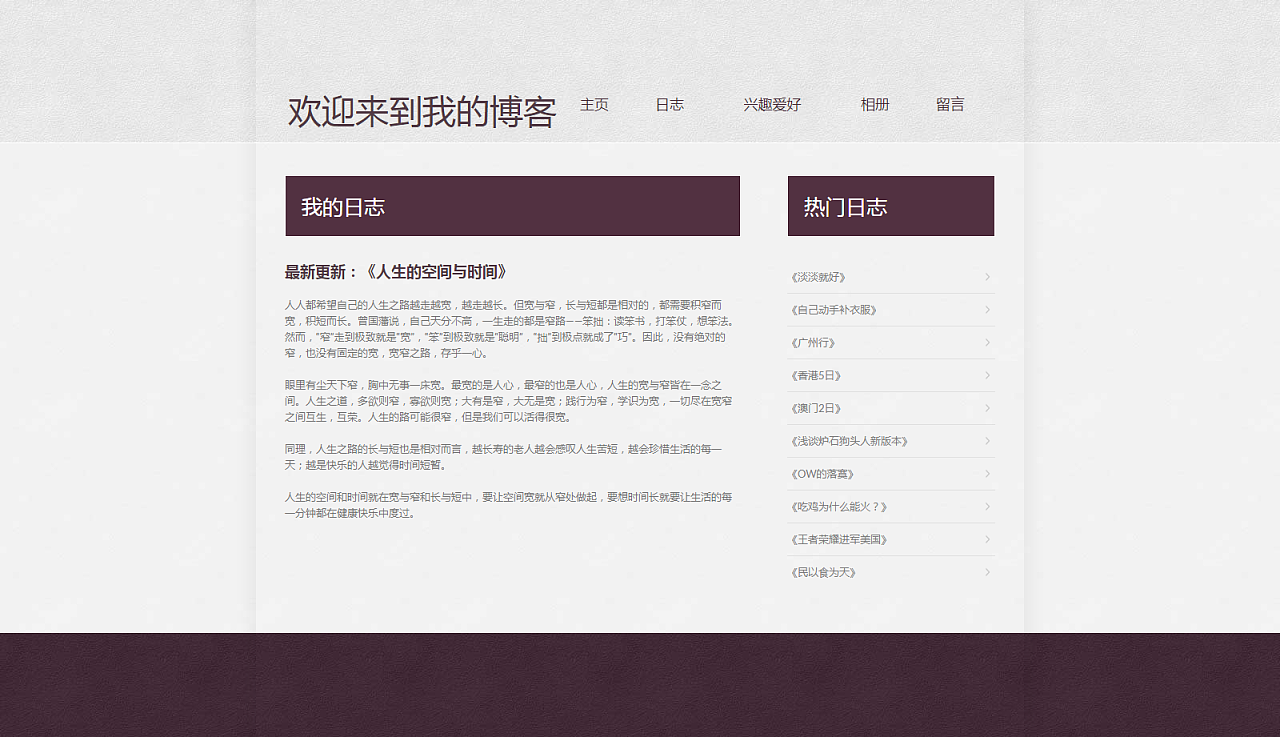Screen dimensions: 1280x737
Task: Click the paragraph beginning 同理，人生之路的长与短
Action: (503, 457)
